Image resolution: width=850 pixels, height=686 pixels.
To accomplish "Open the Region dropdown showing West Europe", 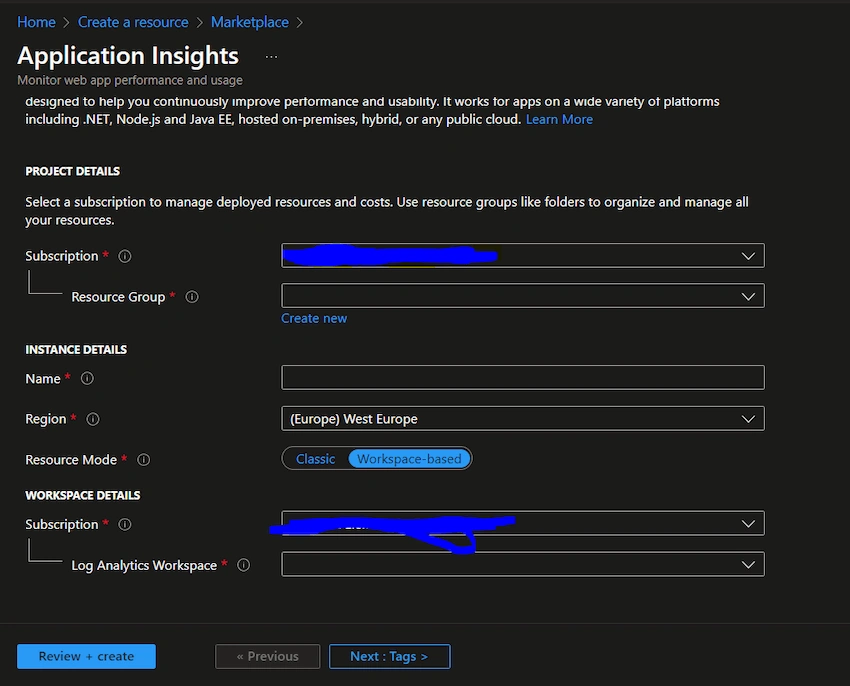I will [523, 419].
